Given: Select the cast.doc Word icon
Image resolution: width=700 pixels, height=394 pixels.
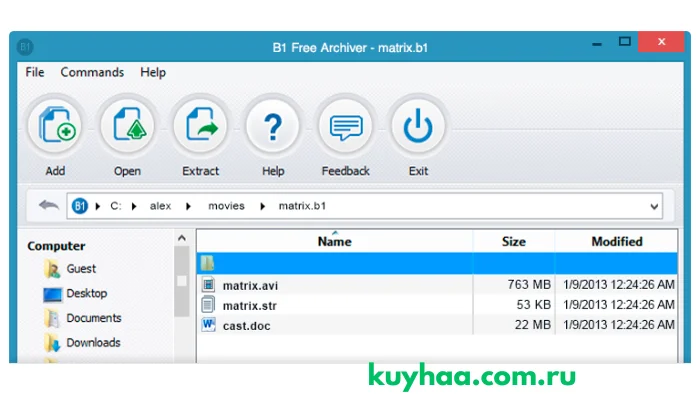Looking at the screenshot, I should [208, 325].
